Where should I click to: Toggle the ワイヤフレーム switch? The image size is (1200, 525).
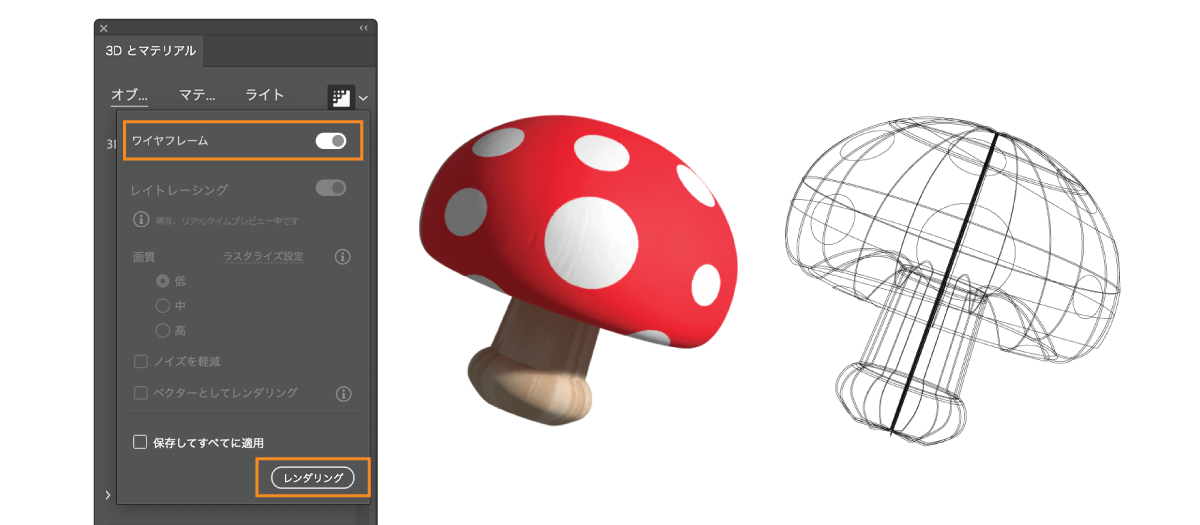331,141
